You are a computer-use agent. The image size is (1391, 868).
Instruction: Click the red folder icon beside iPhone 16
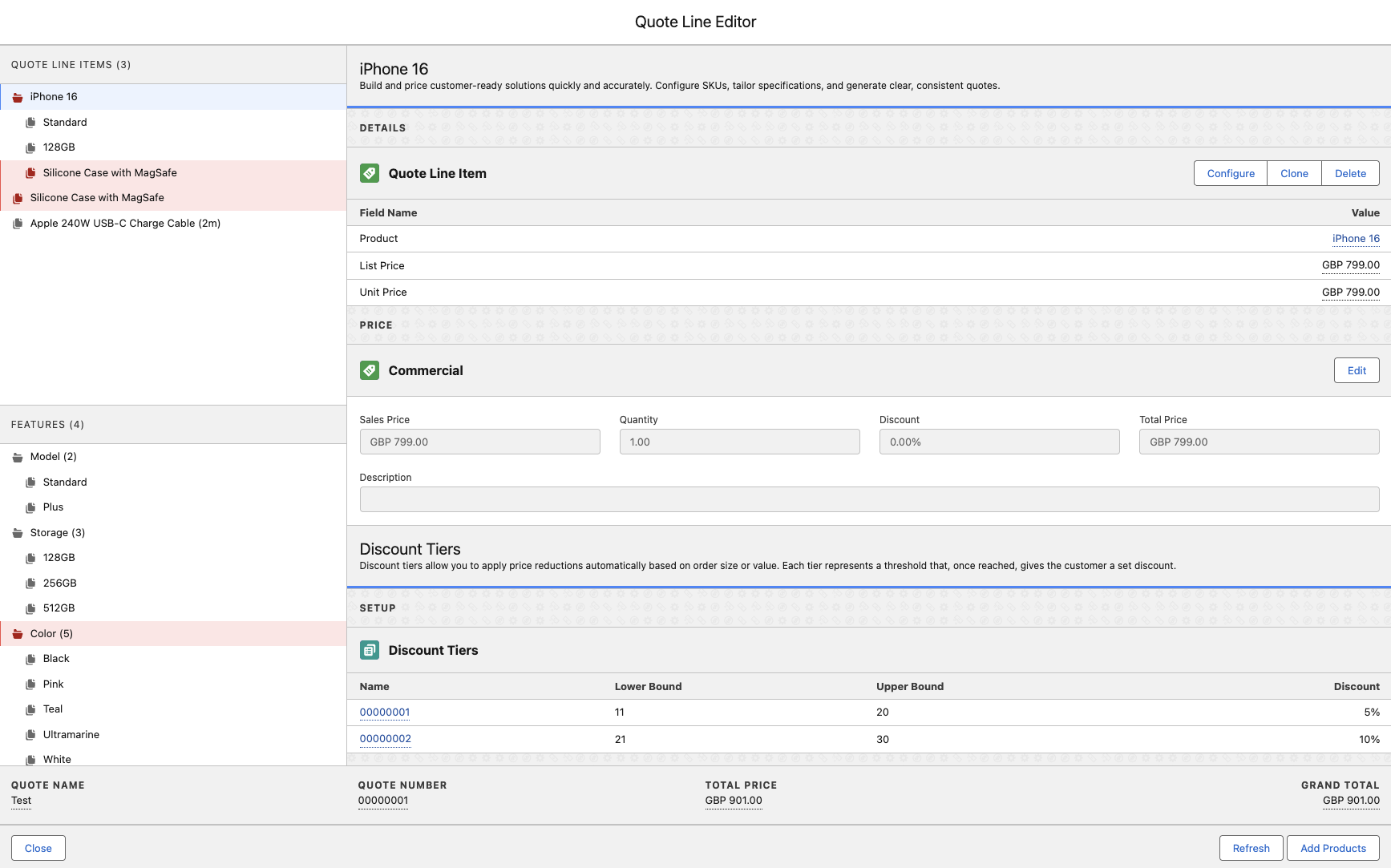pos(18,97)
